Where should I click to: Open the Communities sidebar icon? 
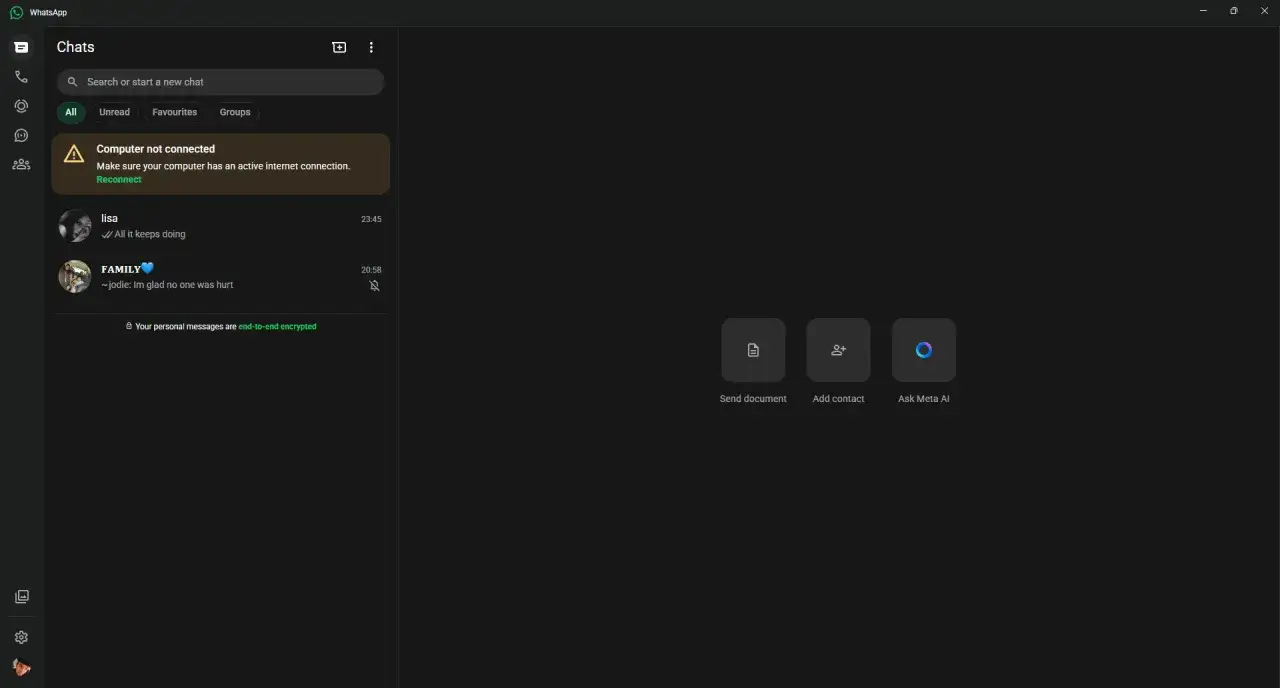click(x=21, y=165)
